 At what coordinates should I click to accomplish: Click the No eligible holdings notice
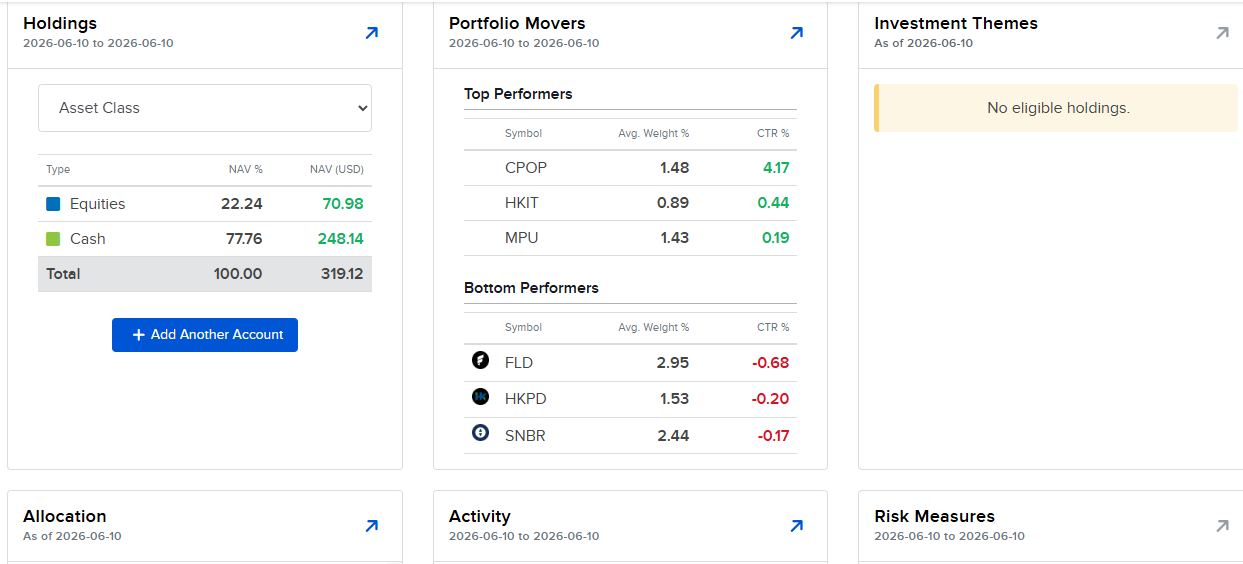click(x=1058, y=108)
